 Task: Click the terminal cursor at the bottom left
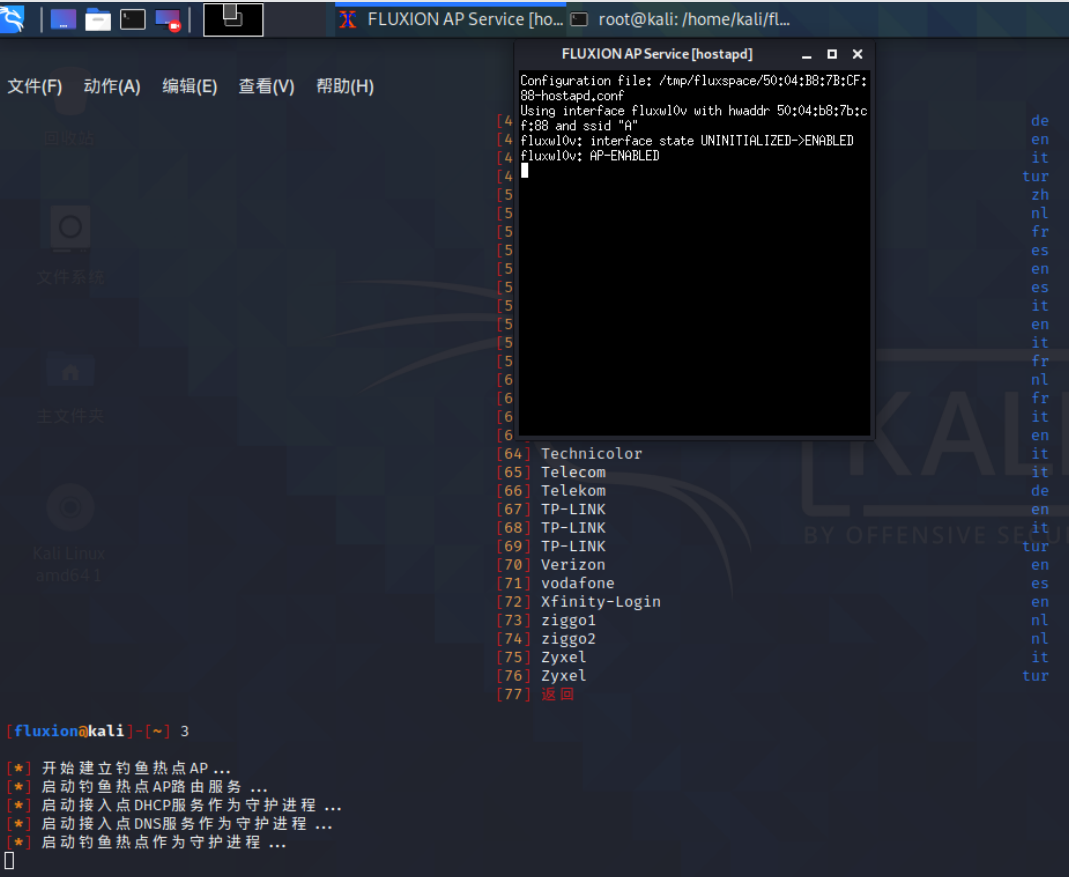coord(9,861)
